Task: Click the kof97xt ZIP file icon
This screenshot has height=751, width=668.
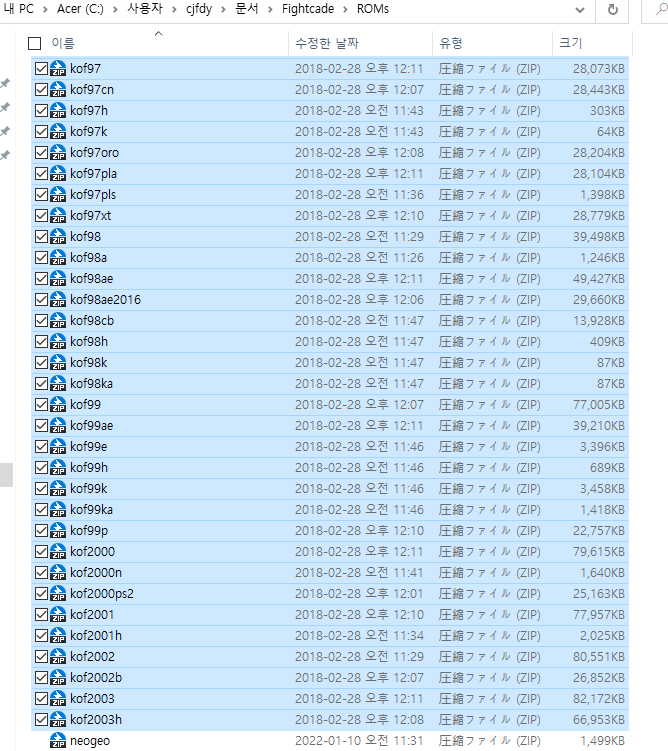Action: click(58, 216)
